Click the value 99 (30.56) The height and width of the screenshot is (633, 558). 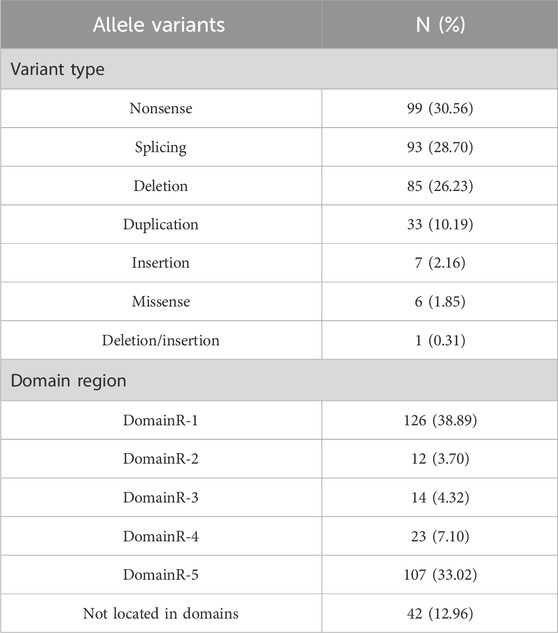pyautogui.click(x=440, y=108)
